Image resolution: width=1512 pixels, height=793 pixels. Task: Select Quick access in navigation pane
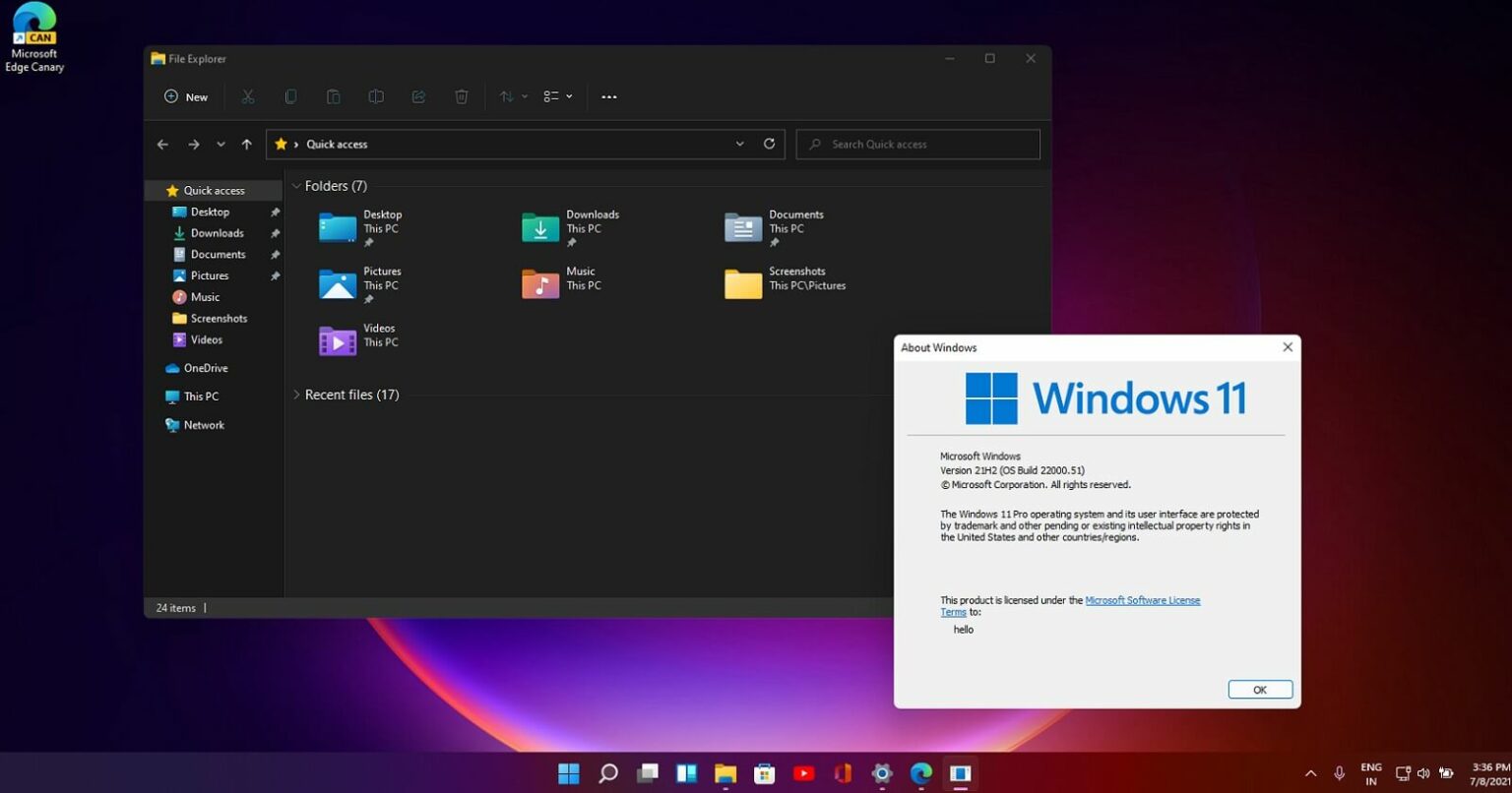click(x=214, y=191)
